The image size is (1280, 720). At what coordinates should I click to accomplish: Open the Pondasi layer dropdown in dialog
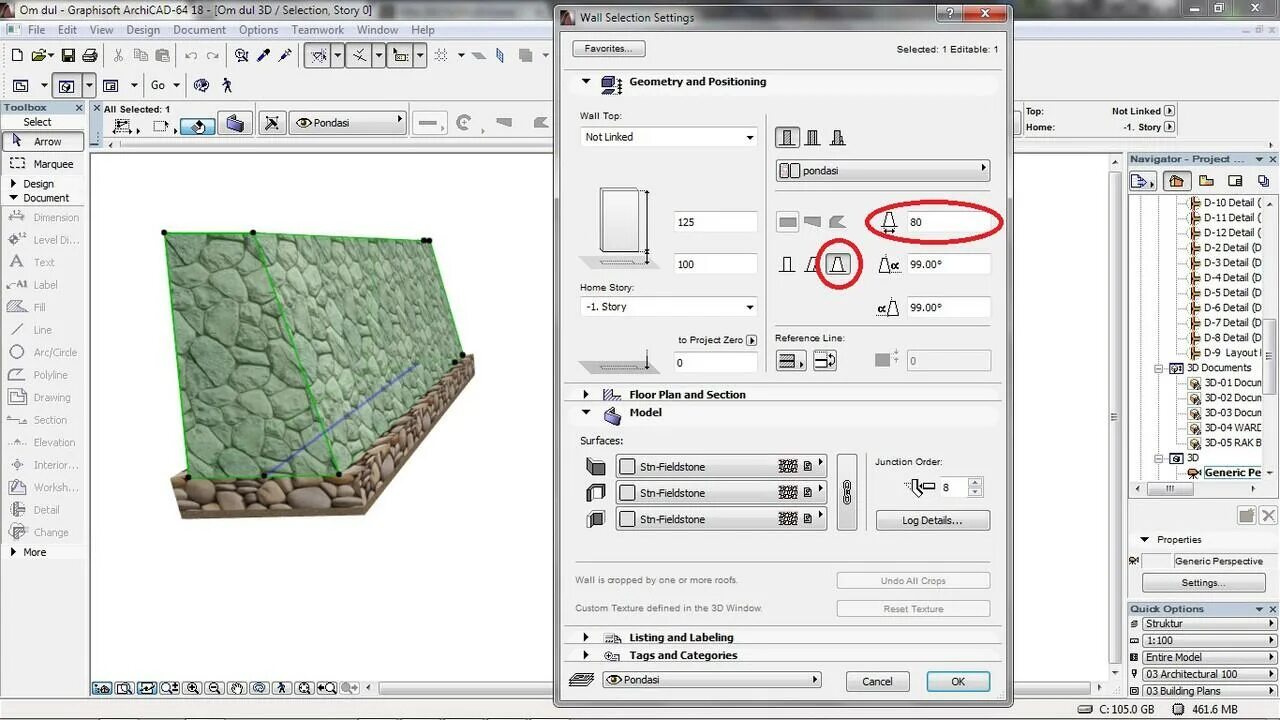(711, 680)
